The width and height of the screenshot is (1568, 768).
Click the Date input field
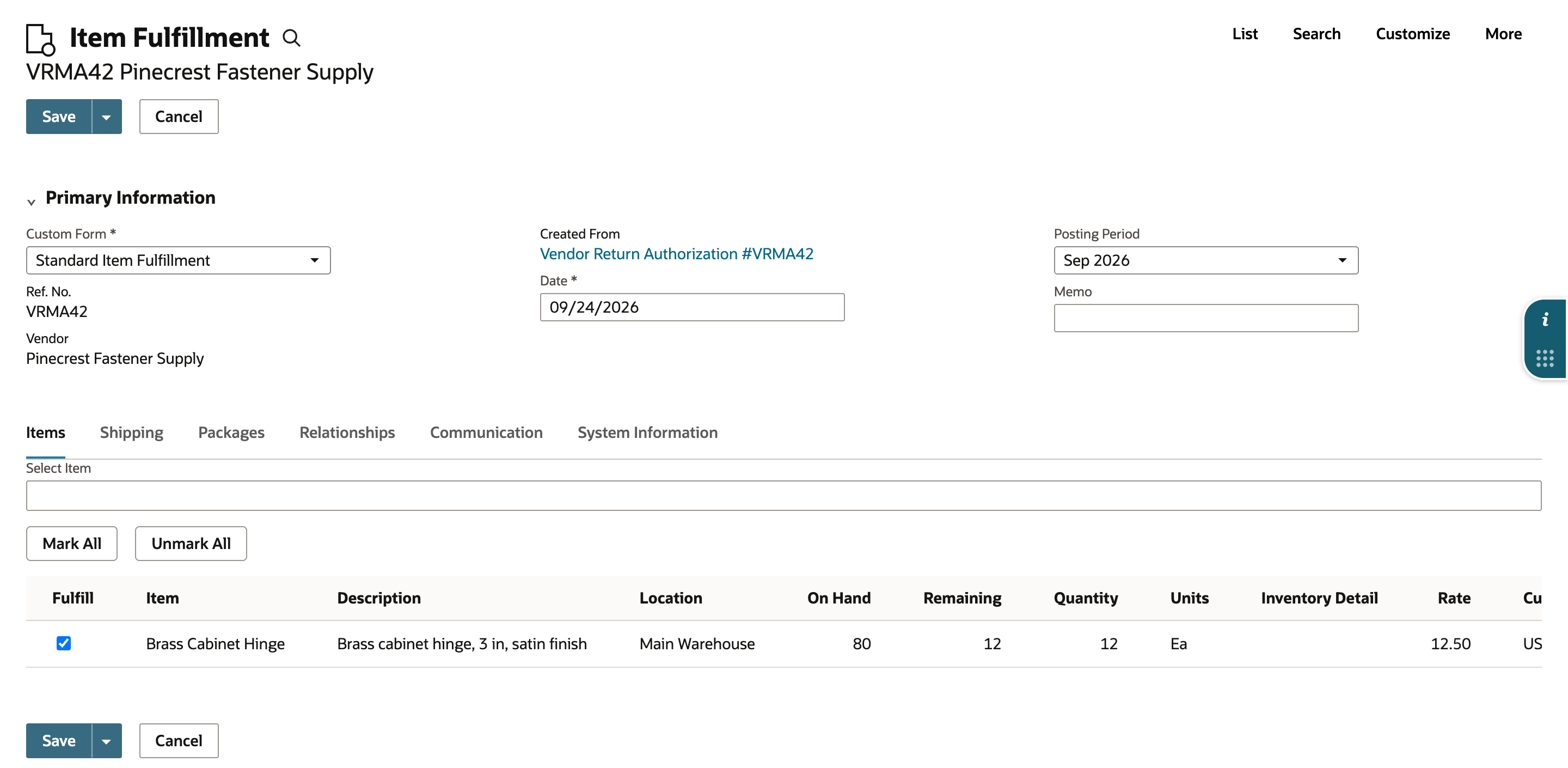tap(692, 307)
